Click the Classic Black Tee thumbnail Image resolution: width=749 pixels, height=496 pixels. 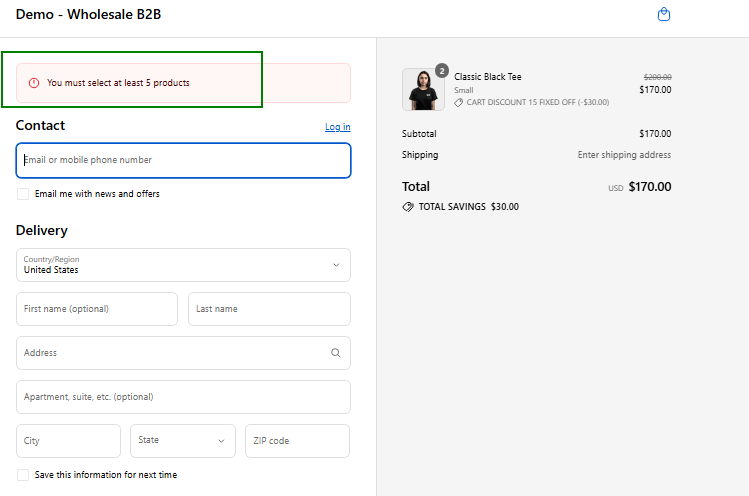(x=422, y=90)
